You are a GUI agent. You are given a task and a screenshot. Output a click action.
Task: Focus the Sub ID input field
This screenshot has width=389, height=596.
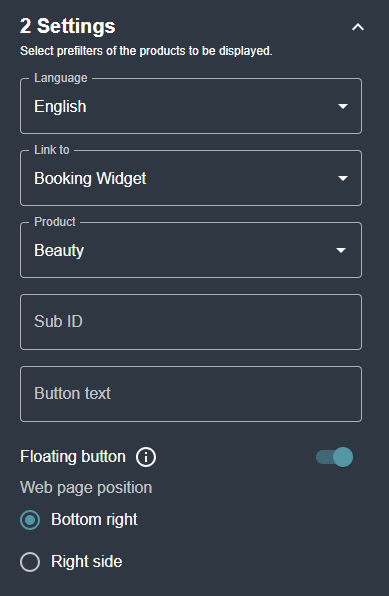pos(191,322)
